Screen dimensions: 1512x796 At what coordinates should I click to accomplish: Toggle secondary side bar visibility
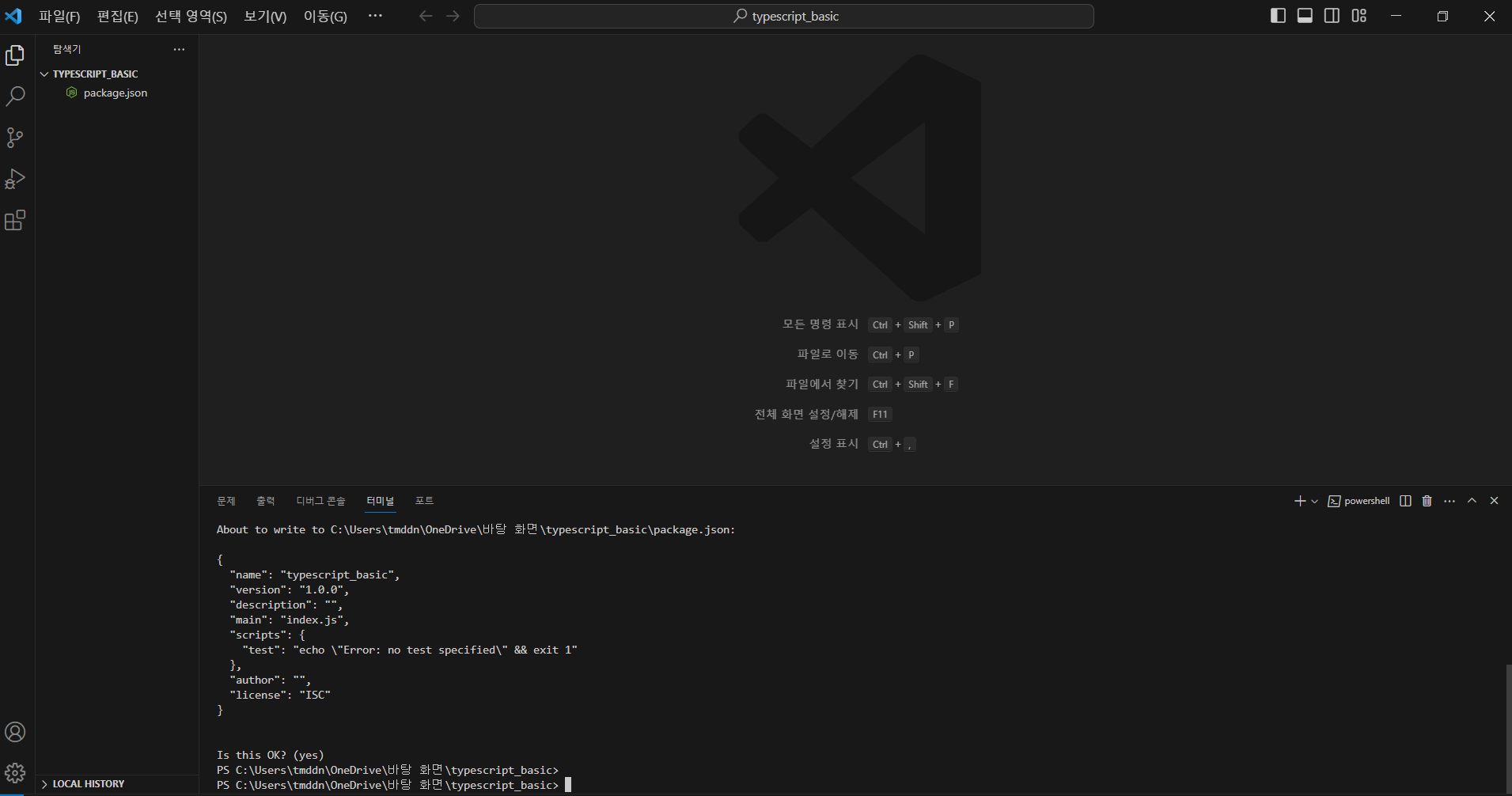(1332, 16)
